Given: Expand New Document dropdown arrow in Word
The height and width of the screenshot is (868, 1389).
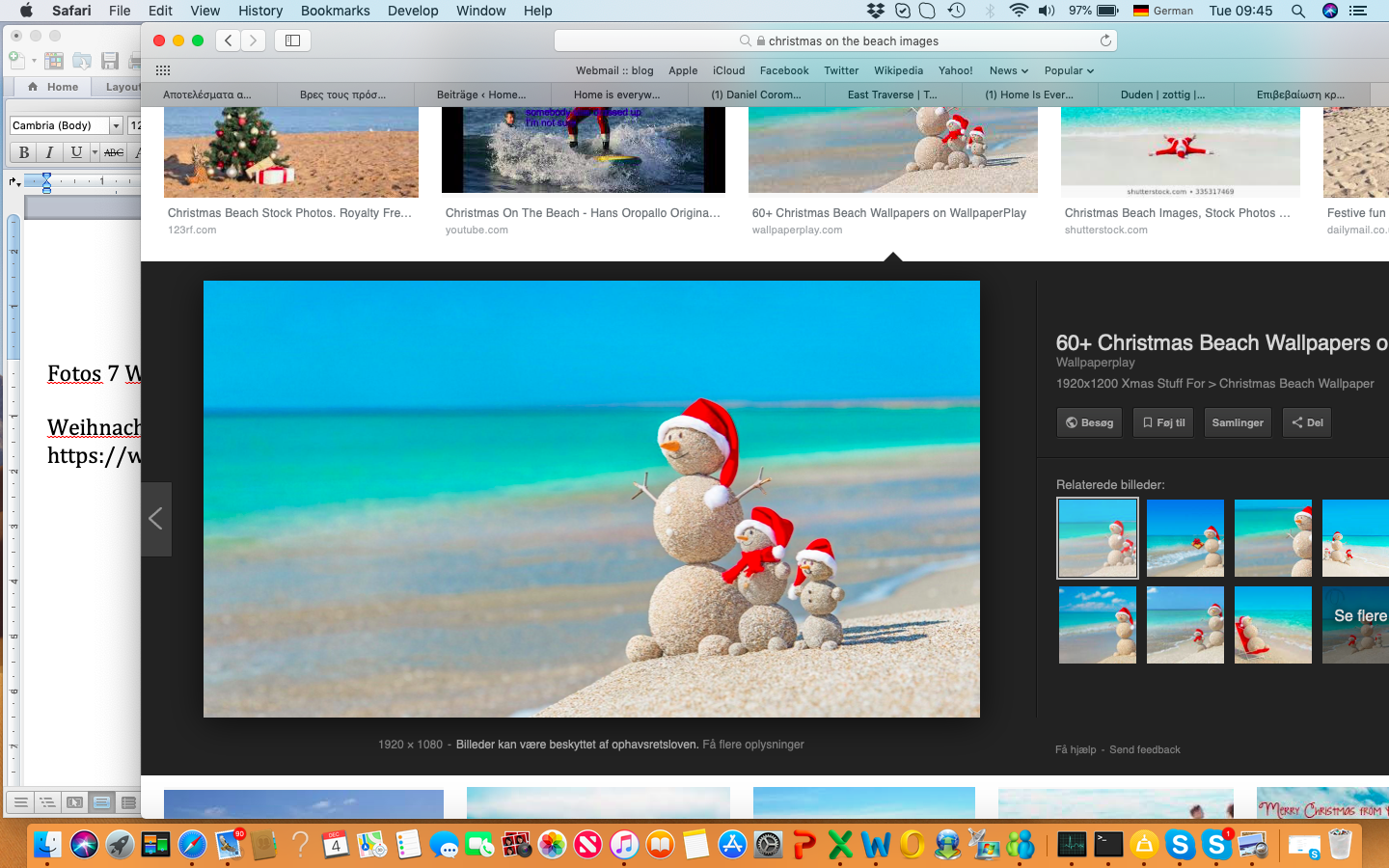Looking at the screenshot, I should click(34, 61).
